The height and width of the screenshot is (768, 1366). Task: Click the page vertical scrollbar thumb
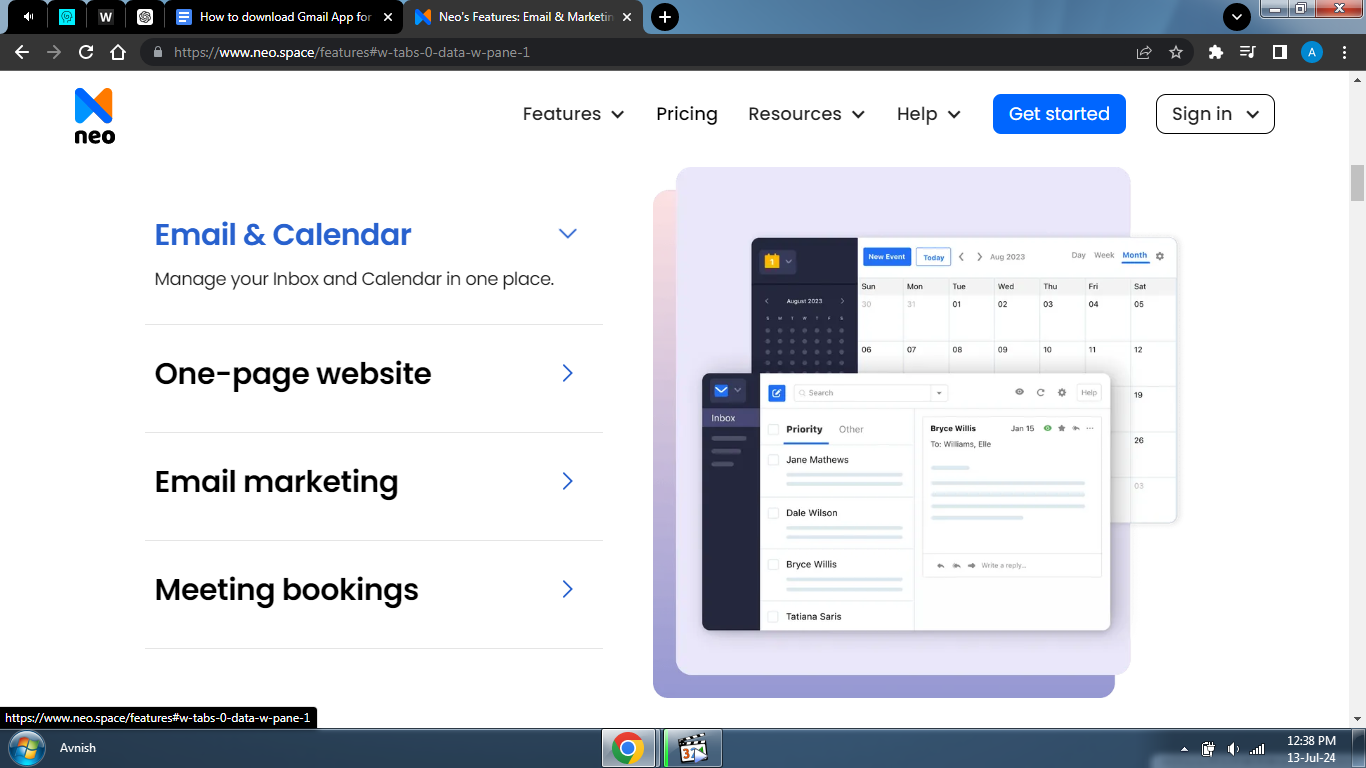pos(1357,183)
